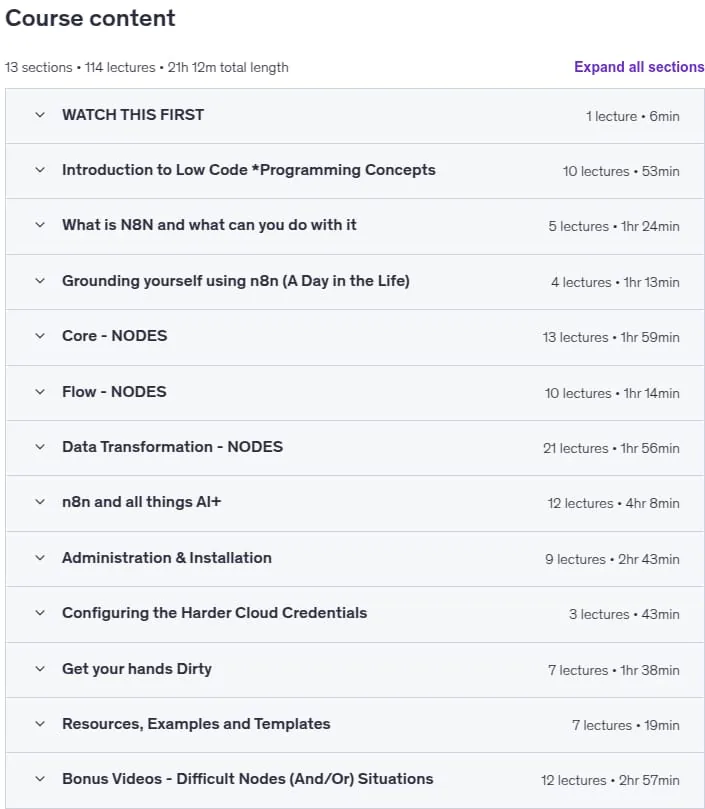The image size is (705, 809).
Task: Select the n8n and all things AI+ heading
Action: tap(141, 501)
